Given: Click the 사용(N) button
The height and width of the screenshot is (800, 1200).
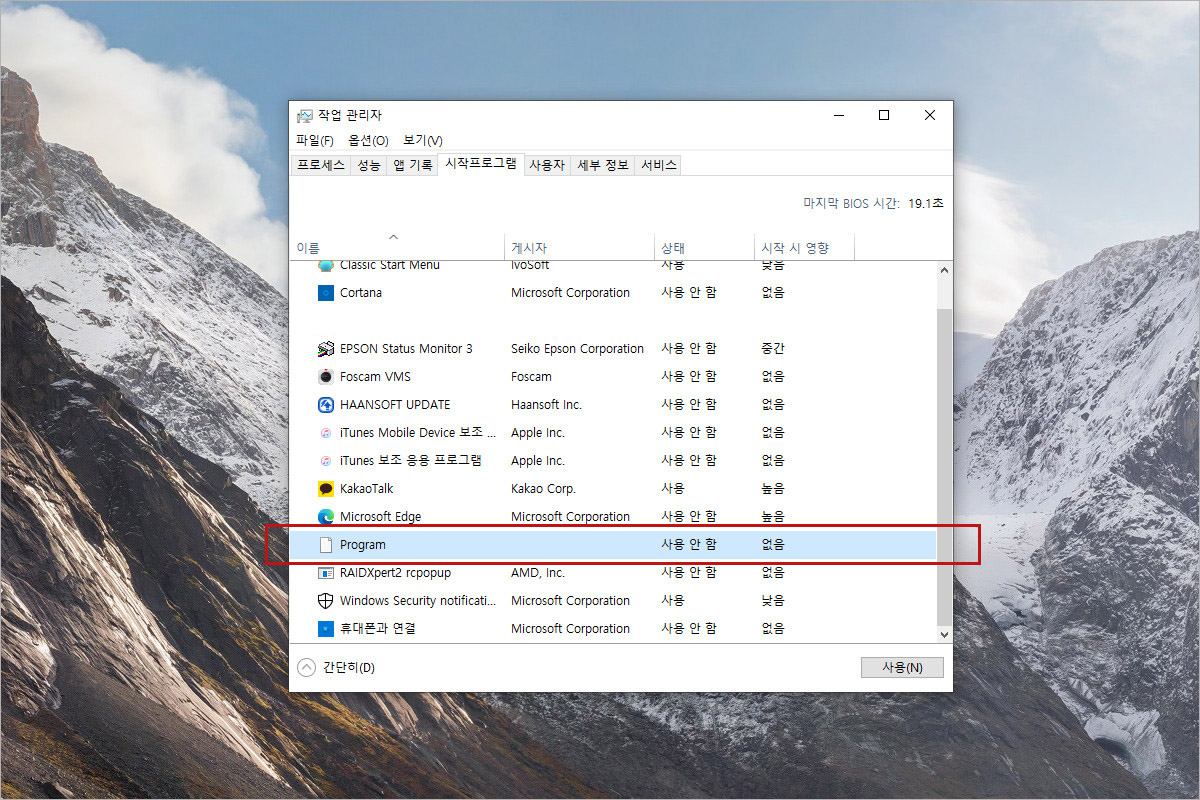Looking at the screenshot, I should tap(902, 667).
